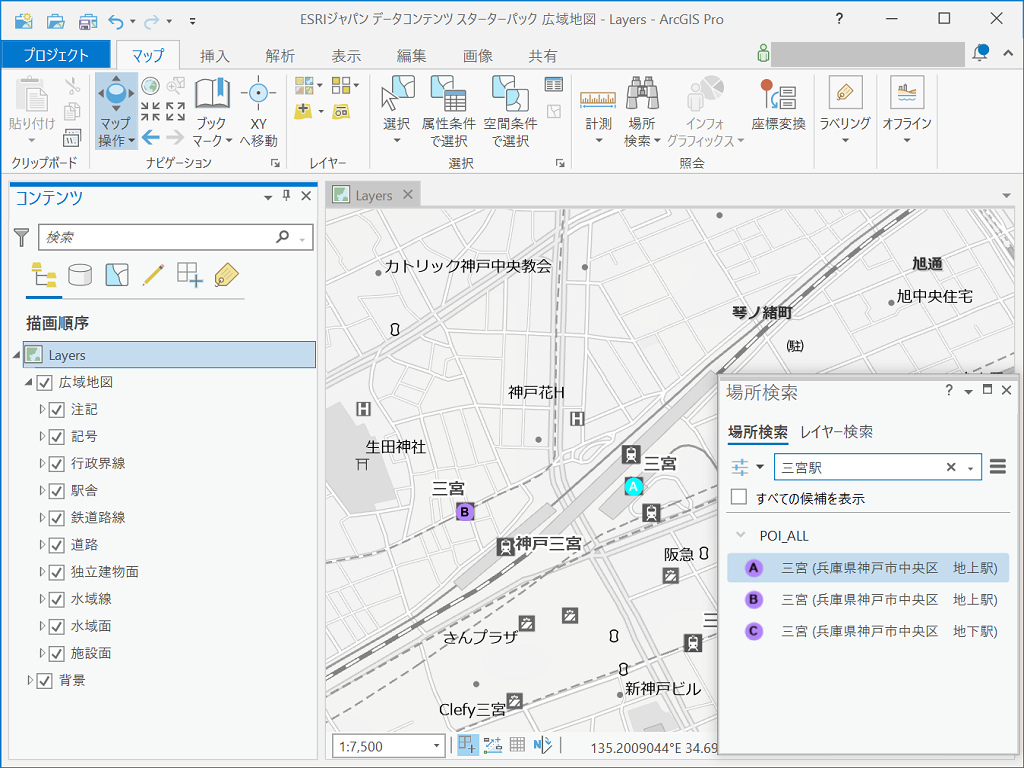Switch to the 共有 ribbon tab
Image resolution: width=1024 pixels, height=768 pixels.
coord(543,56)
